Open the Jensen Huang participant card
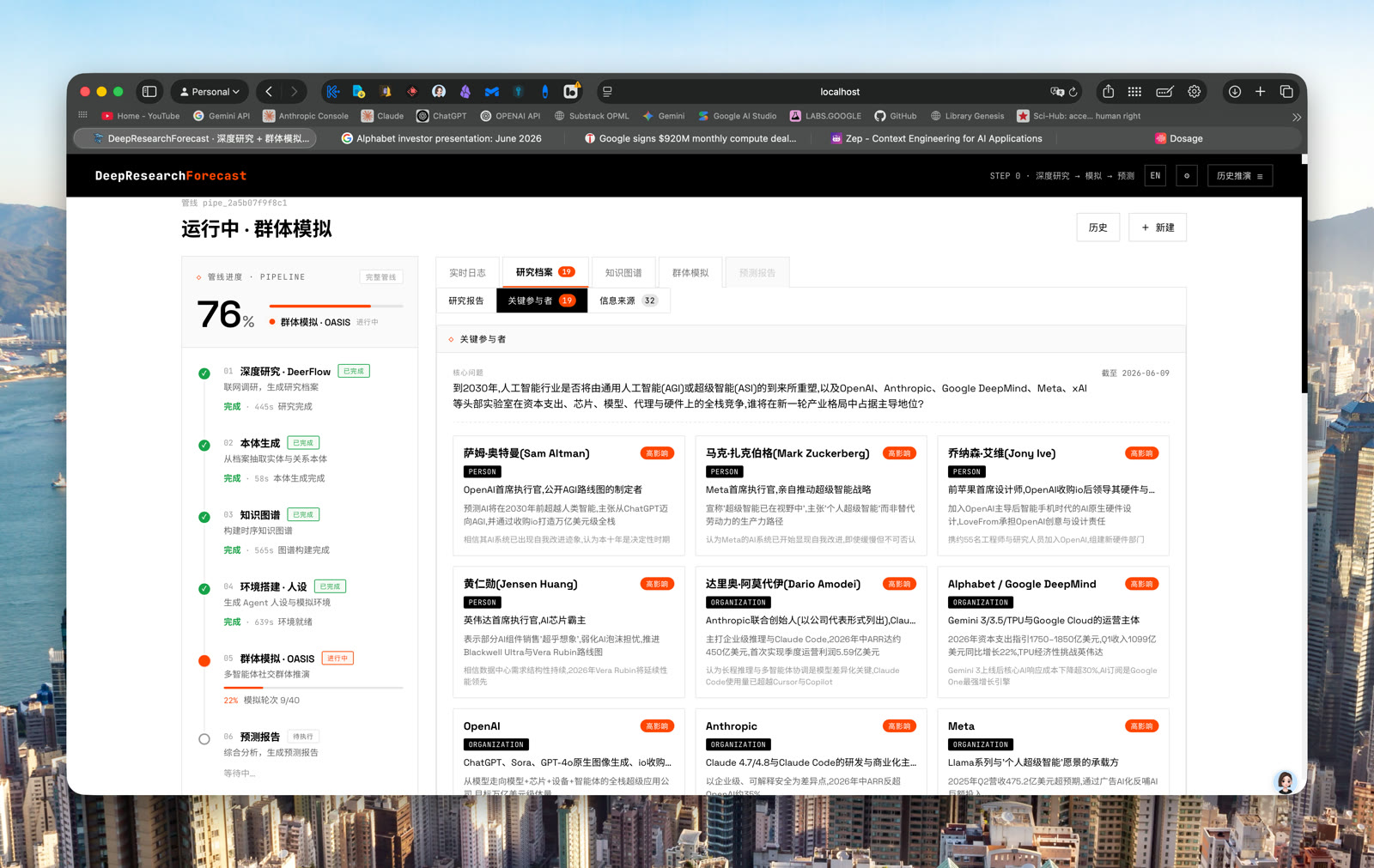The image size is (1374, 868). click(568, 632)
